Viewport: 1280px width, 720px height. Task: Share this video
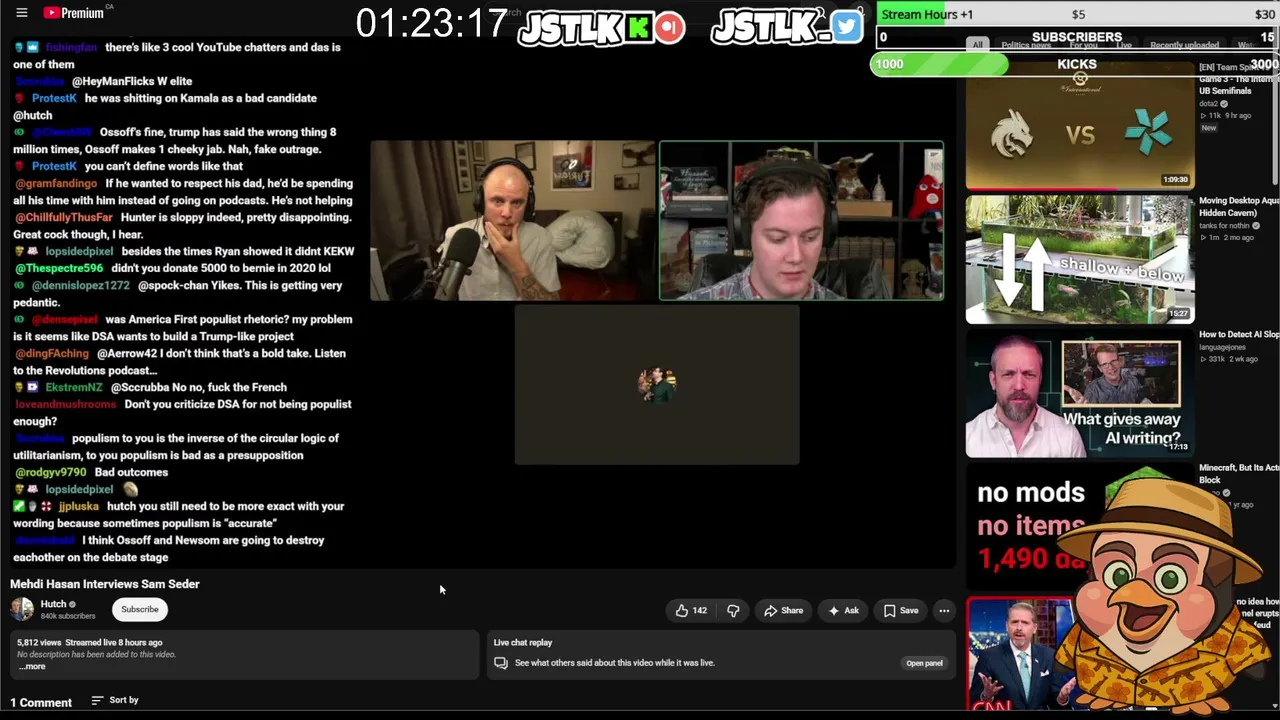point(783,610)
